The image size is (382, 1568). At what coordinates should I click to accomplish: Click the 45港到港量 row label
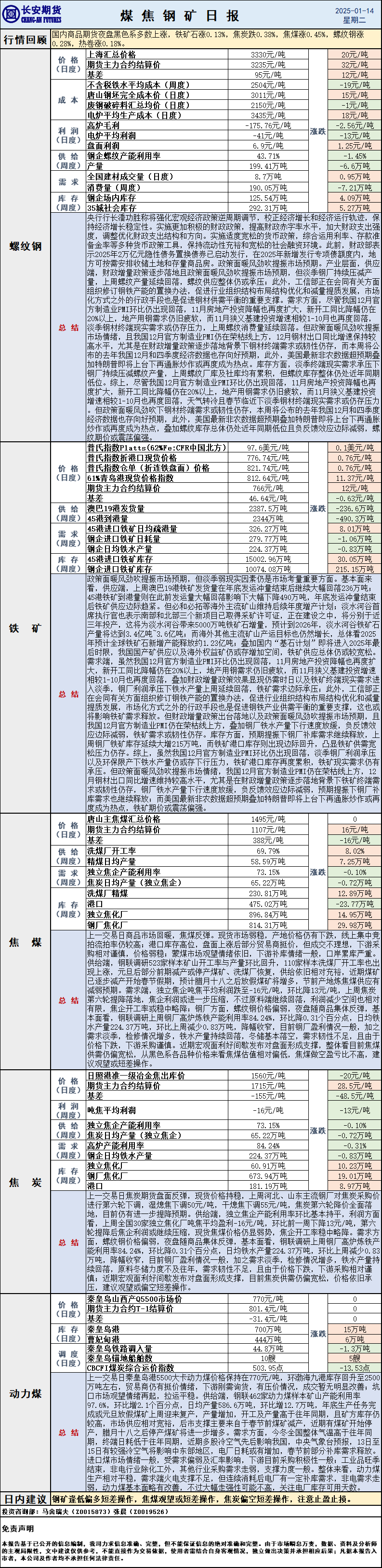pos(108,518)
